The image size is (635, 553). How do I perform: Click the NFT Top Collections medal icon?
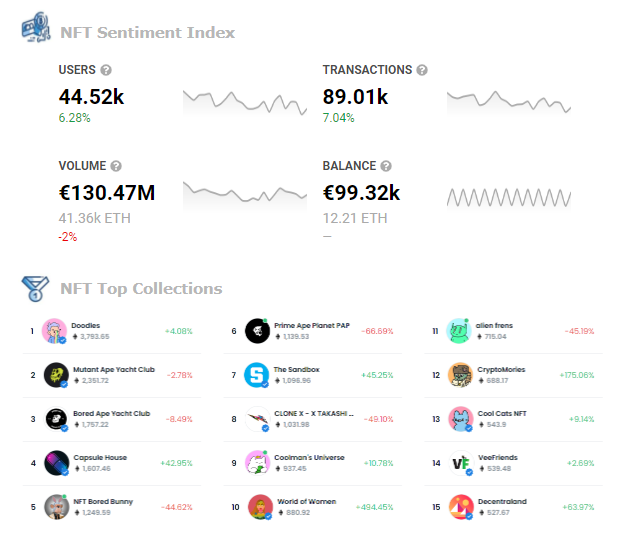35,289
